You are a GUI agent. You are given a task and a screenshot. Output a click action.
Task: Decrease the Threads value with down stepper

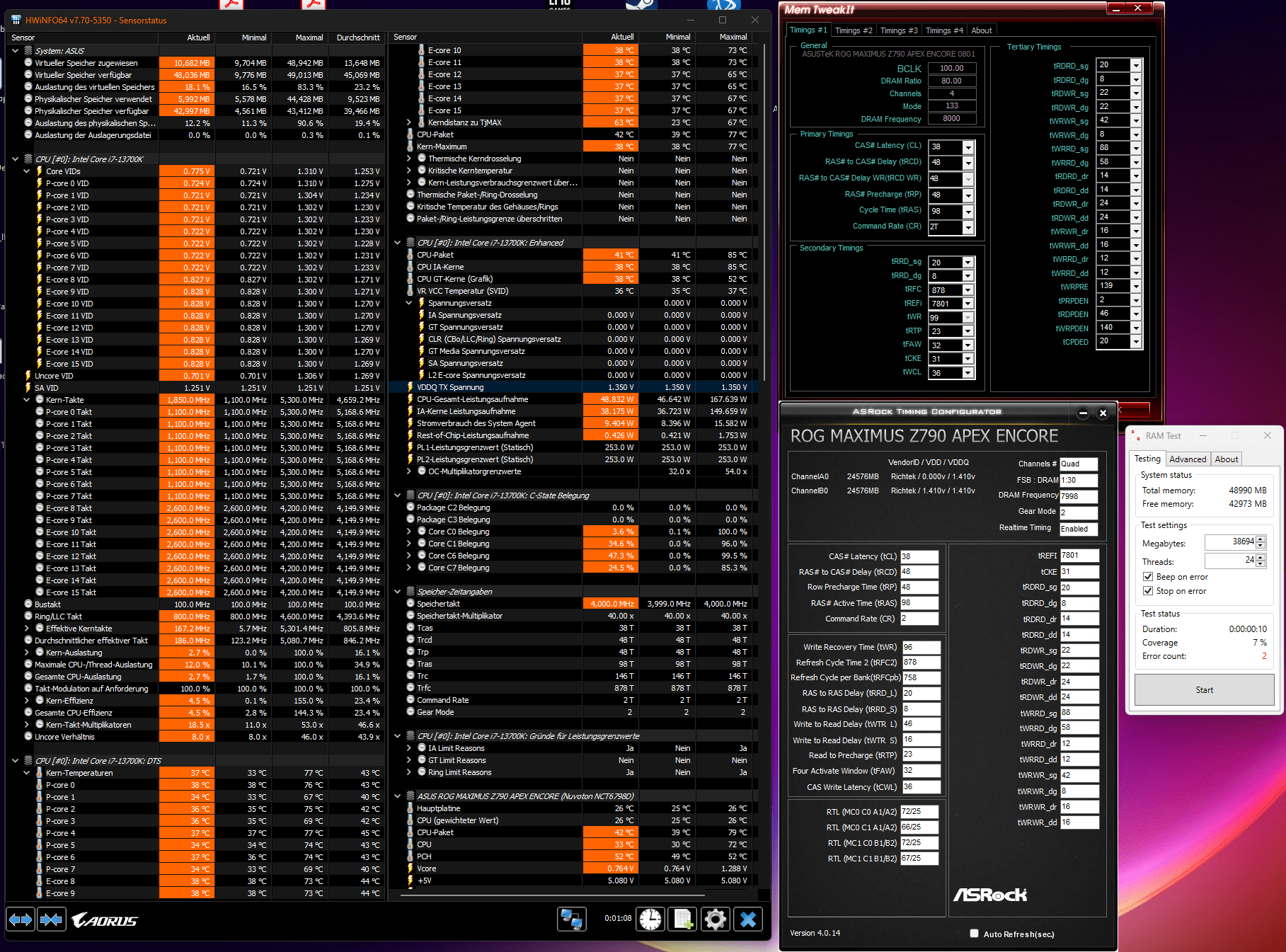(x=1261, y=564)
